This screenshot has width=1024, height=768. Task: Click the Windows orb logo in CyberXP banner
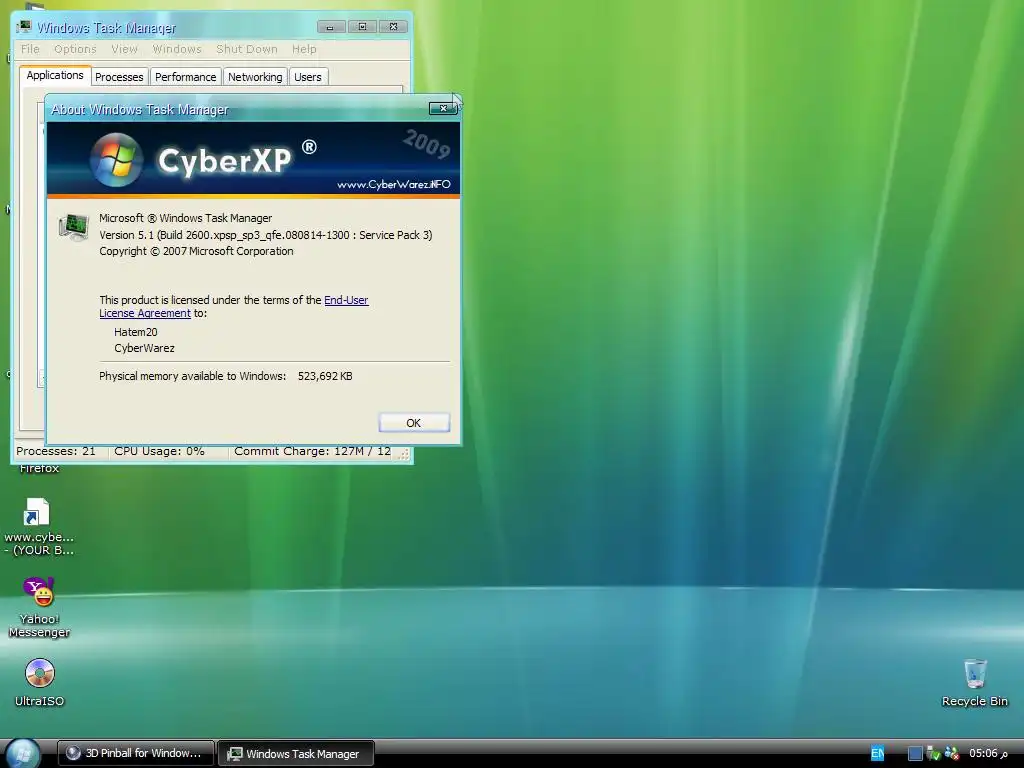(x=116, y=160)
